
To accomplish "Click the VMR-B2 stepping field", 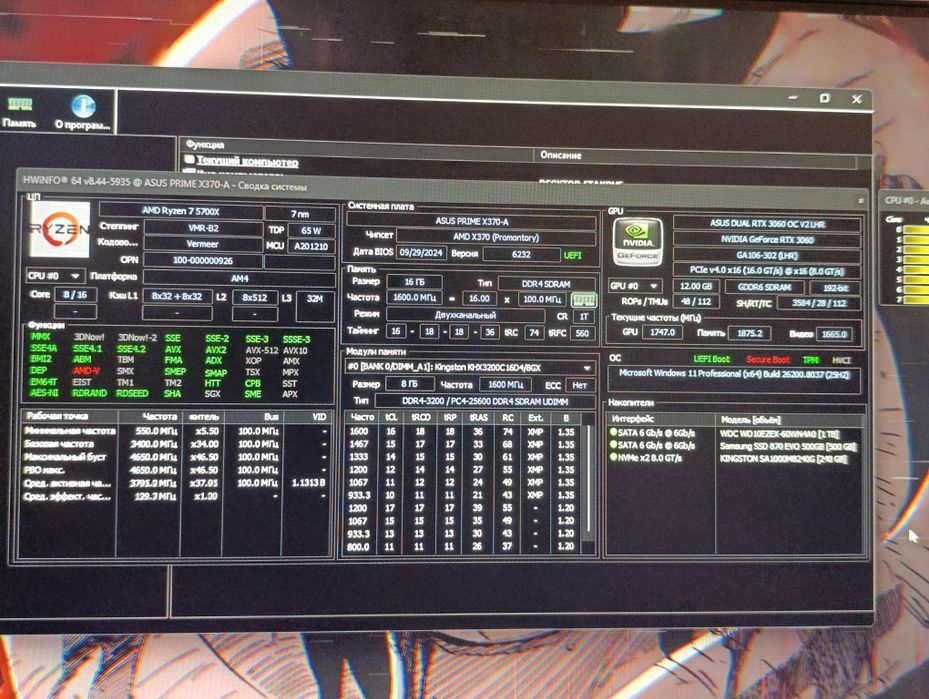I will [203, 227].
